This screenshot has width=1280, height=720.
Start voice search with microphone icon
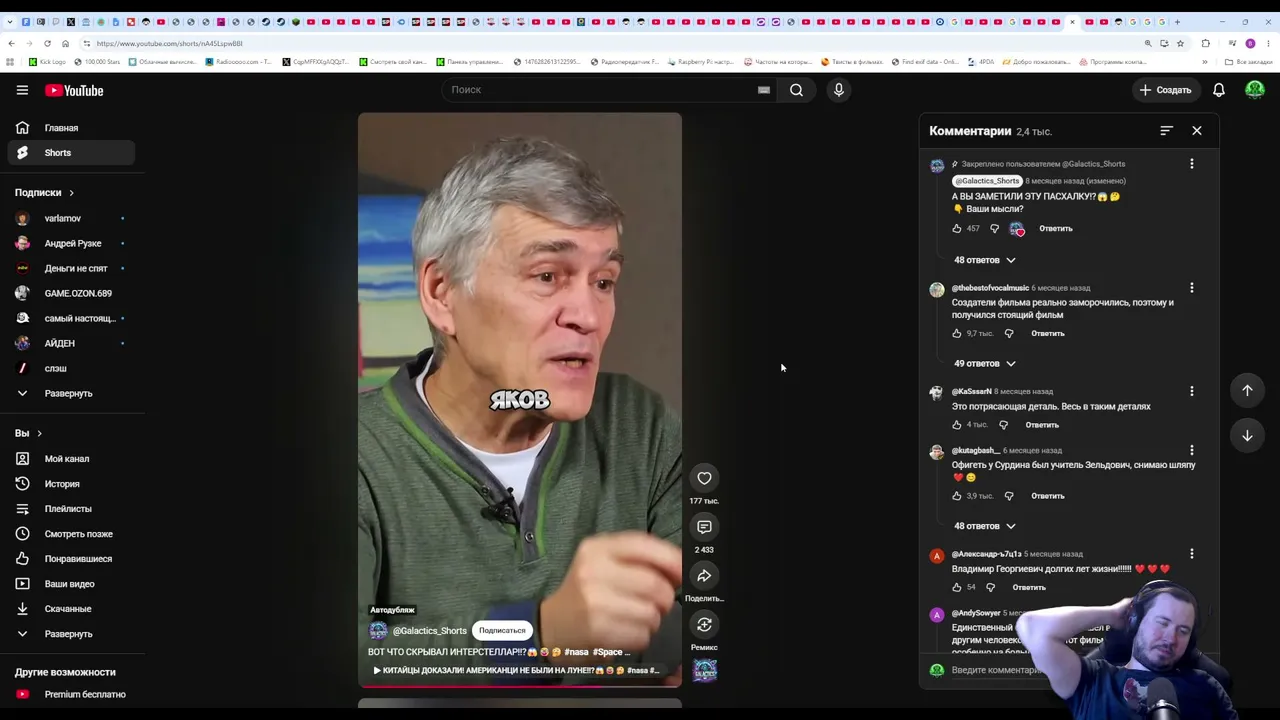(x=839, y=90)
